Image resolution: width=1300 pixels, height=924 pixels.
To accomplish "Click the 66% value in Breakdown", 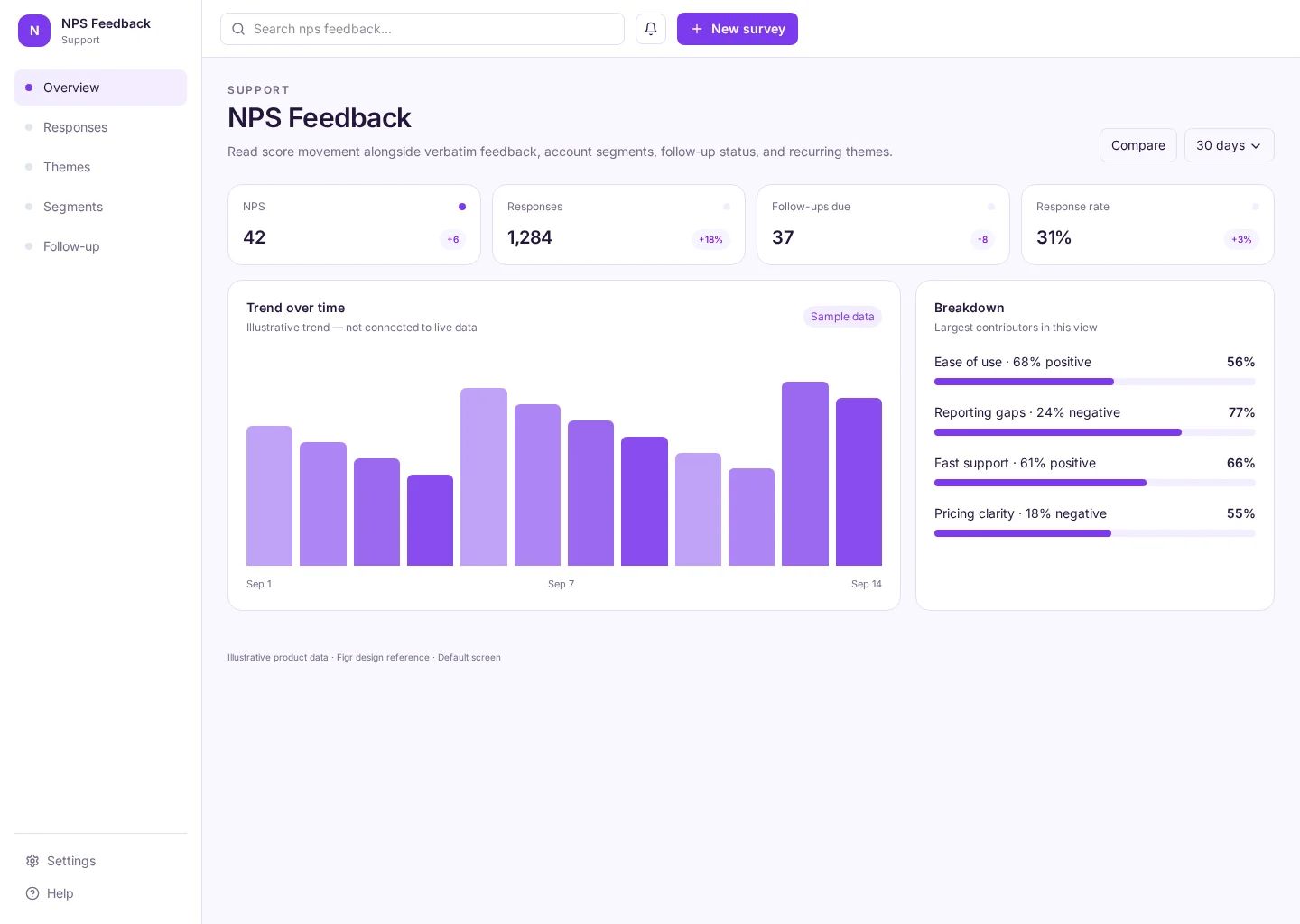I will 1240,463.
